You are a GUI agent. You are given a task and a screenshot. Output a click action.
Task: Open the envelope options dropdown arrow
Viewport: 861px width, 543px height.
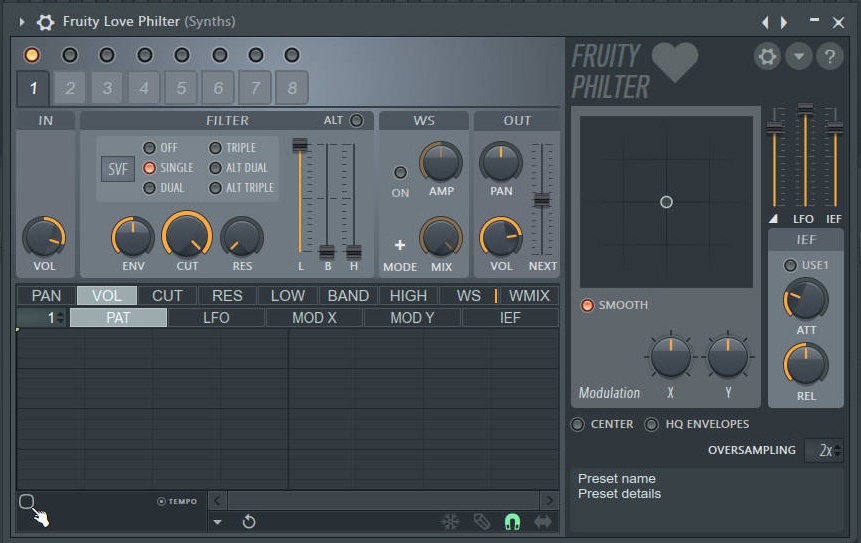click(x=217, y=522)
